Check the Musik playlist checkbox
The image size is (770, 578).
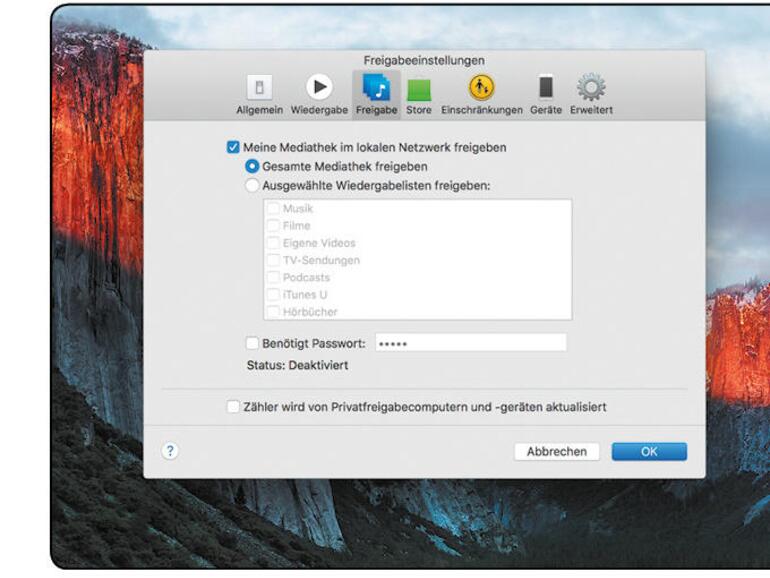[x=273, y=208]
